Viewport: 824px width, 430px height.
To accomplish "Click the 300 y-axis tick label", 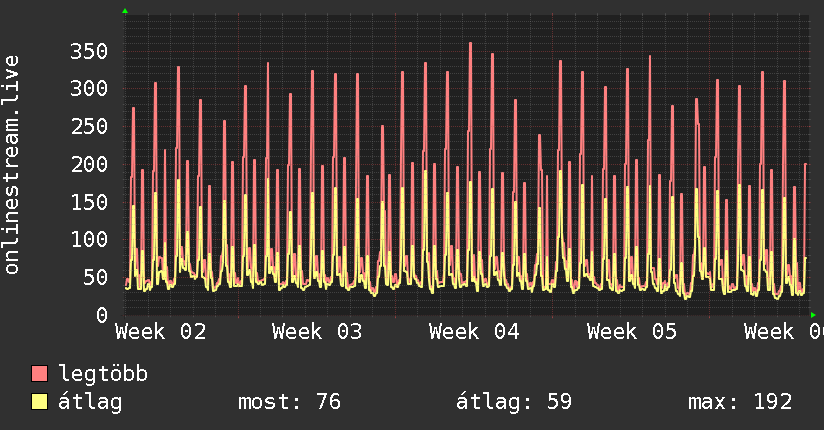I will (89, 89).
